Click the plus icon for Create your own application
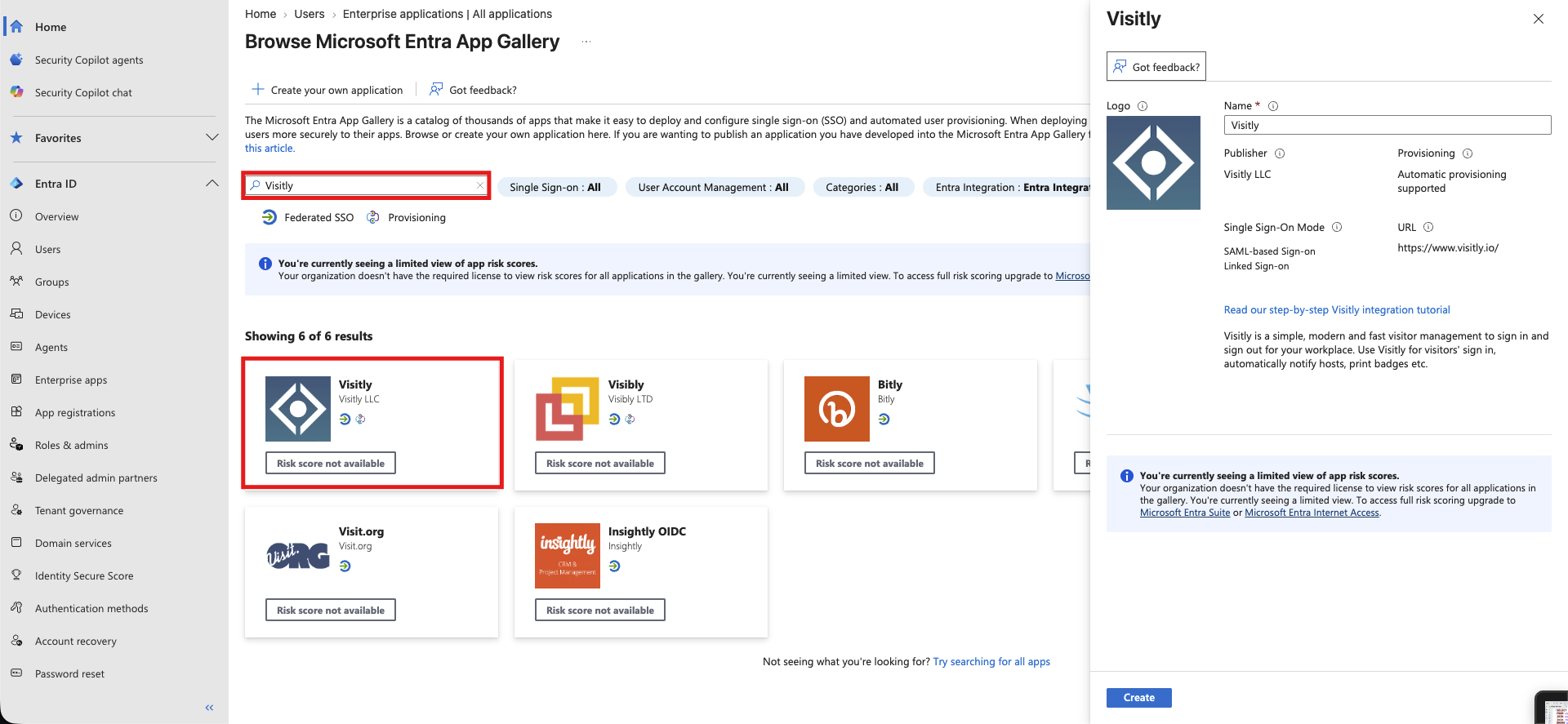Screen dimensions: 1568x724 click(x=258, y=89)
